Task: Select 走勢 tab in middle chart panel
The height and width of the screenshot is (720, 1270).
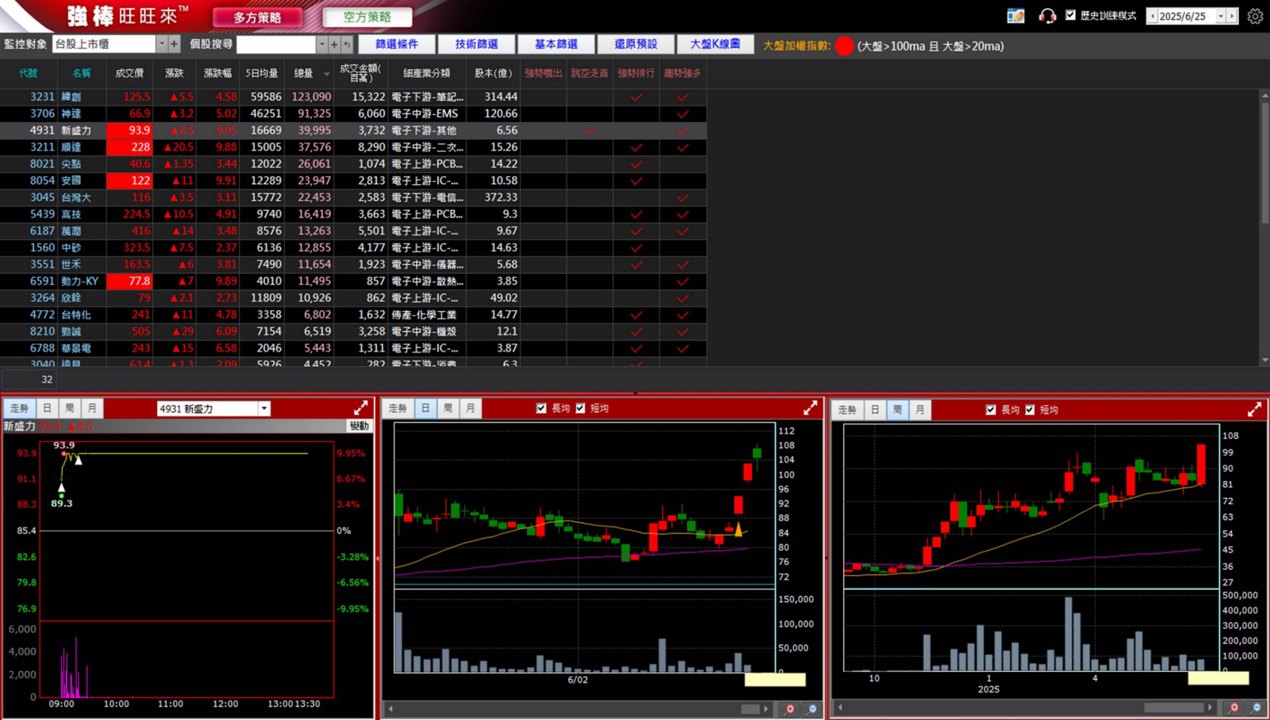Action: (x=398, y=408)
